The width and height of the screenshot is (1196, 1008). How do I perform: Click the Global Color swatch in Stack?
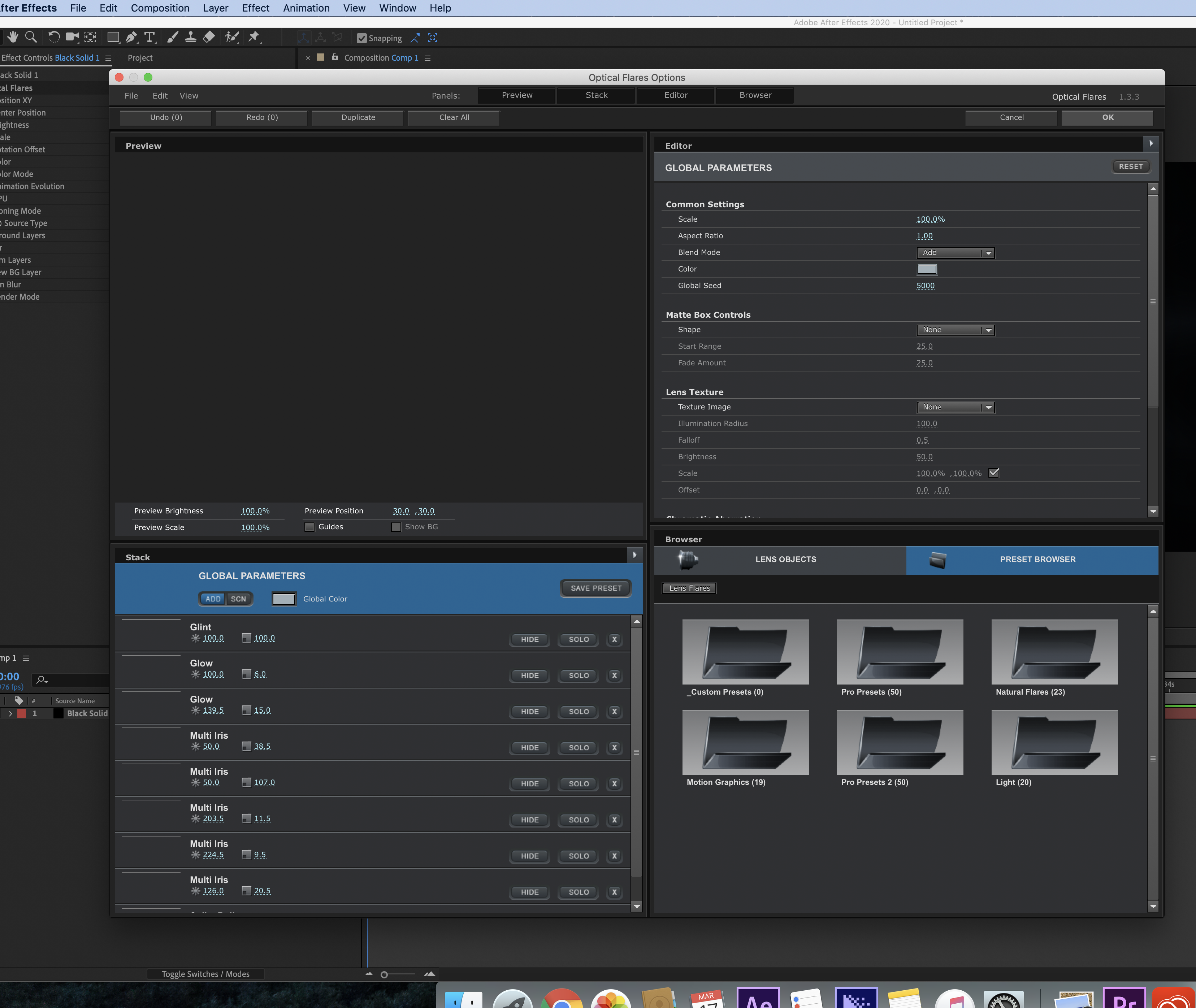283,599
